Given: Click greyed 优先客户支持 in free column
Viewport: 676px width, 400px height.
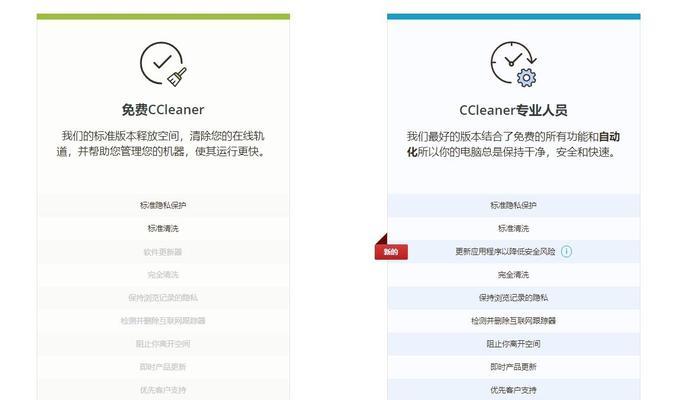Looking at the screenshot, I should pos(163,390).
